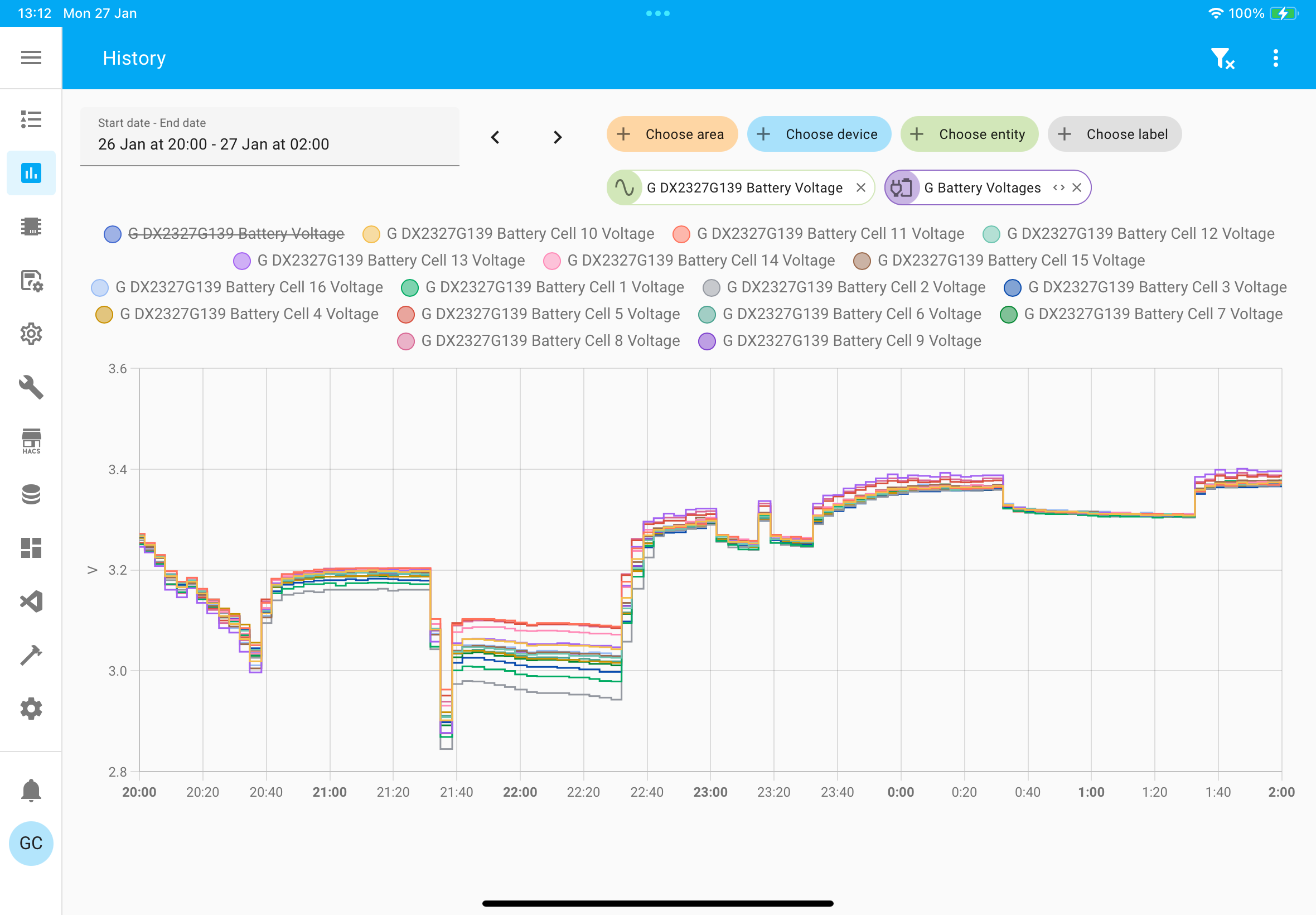The width and height of the screenshot is (1316, 915).
Task: Open the hamburger sidebar menu
Action: point(31,57)
